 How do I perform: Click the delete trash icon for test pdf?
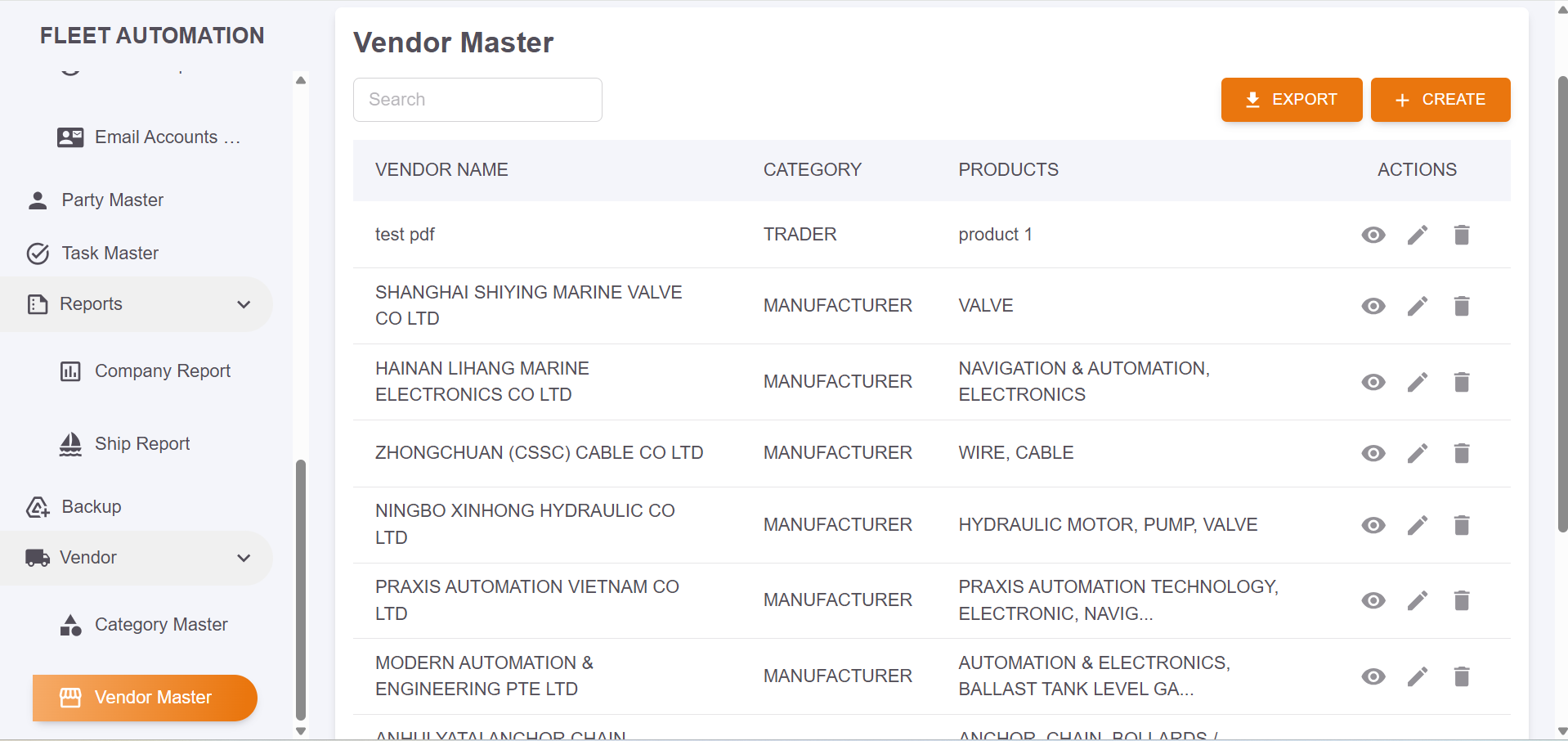(1462, 235)
